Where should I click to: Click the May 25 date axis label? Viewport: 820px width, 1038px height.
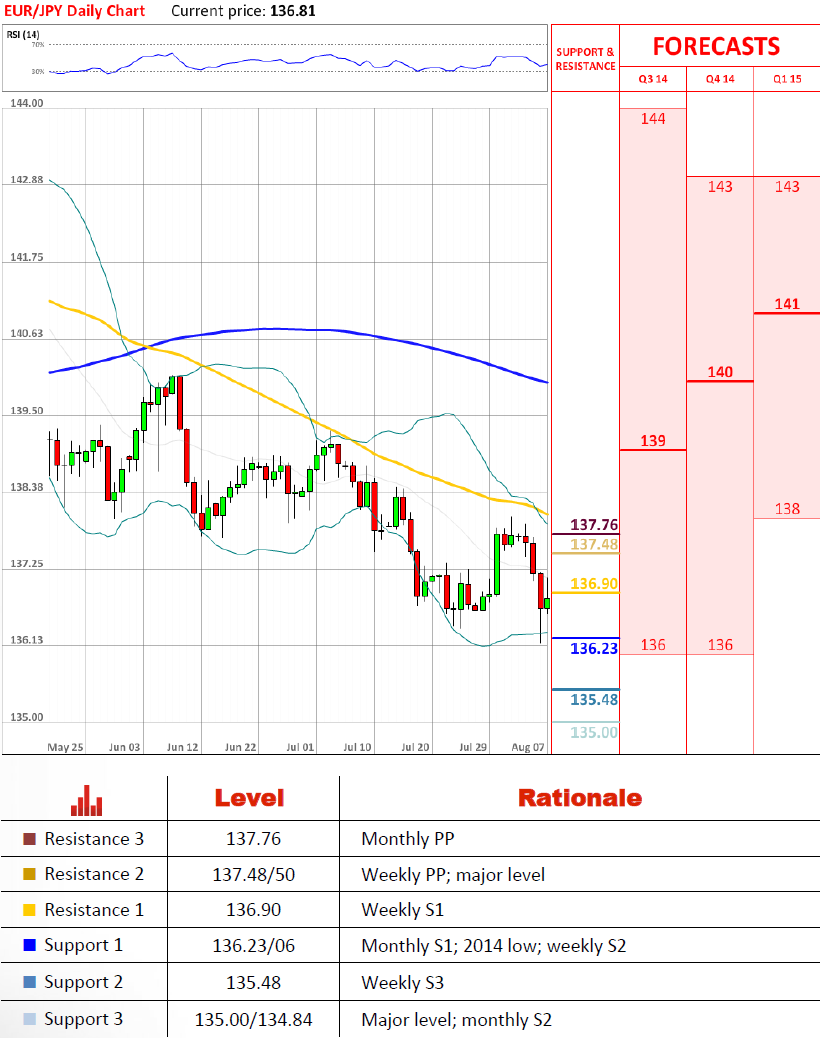pyautogui.click(x=66, y=747)
